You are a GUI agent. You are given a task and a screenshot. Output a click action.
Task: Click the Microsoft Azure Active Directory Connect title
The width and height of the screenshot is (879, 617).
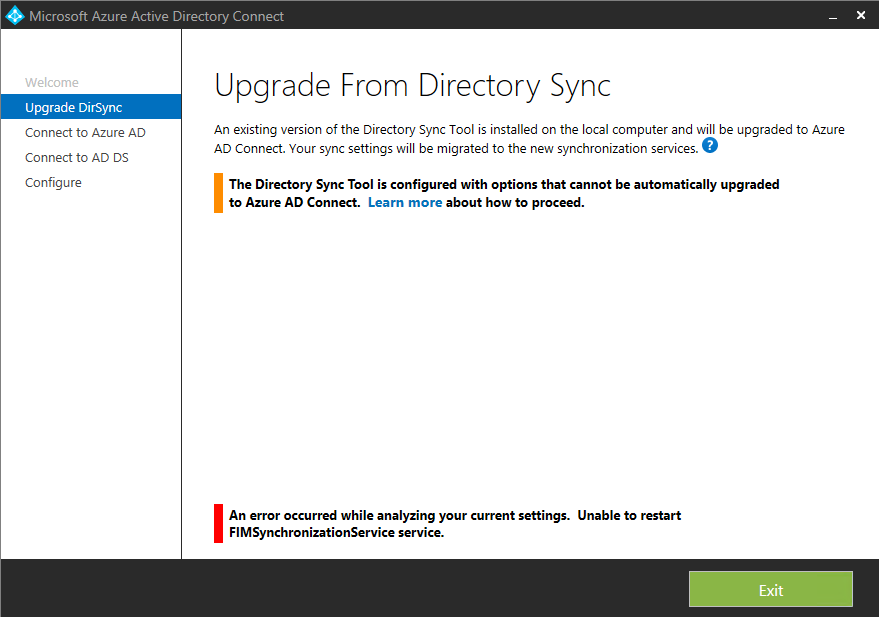156,16
